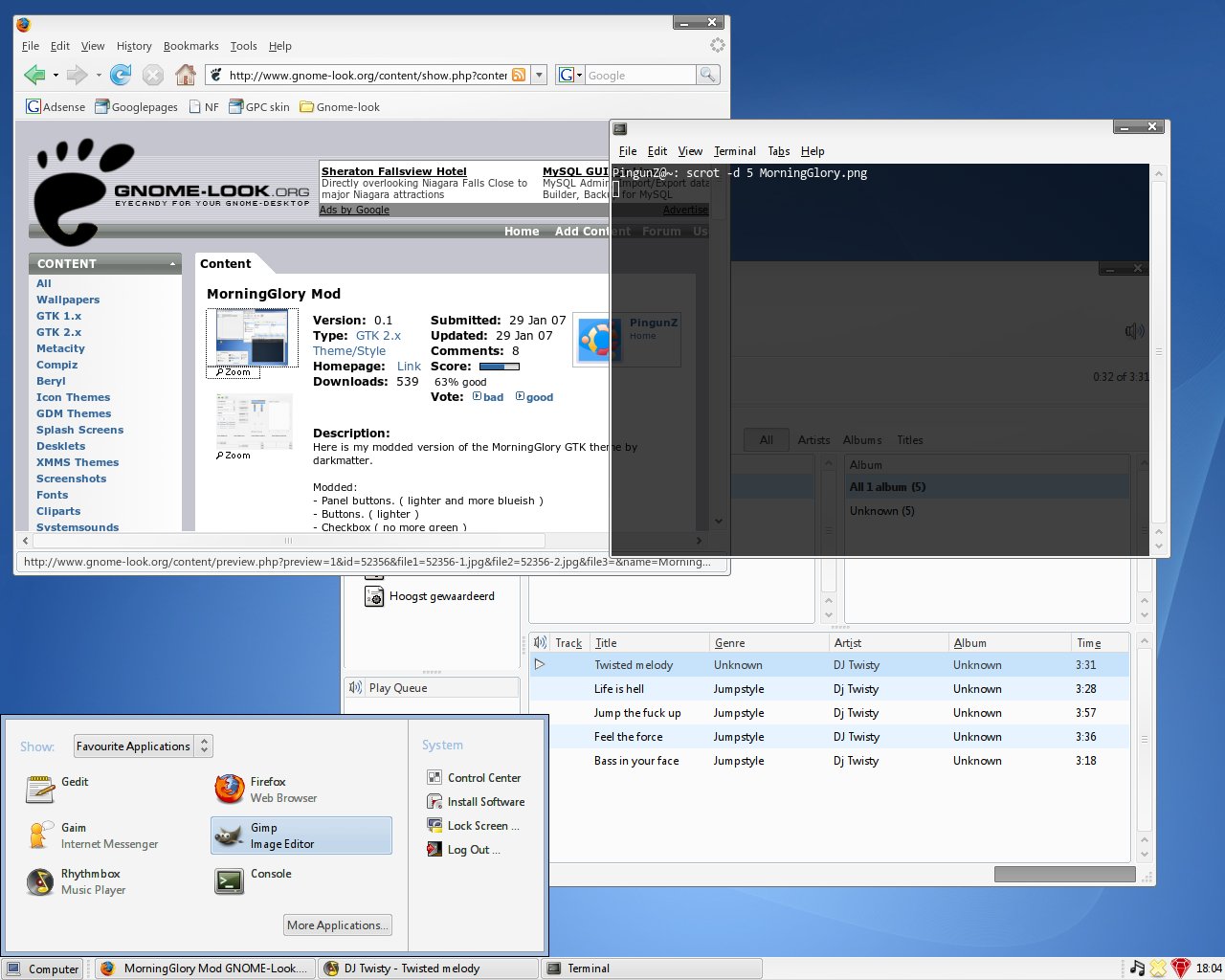Open the GPC skin bookmark
Viewport: 1225px width, 980px height.
click(259, 106)
